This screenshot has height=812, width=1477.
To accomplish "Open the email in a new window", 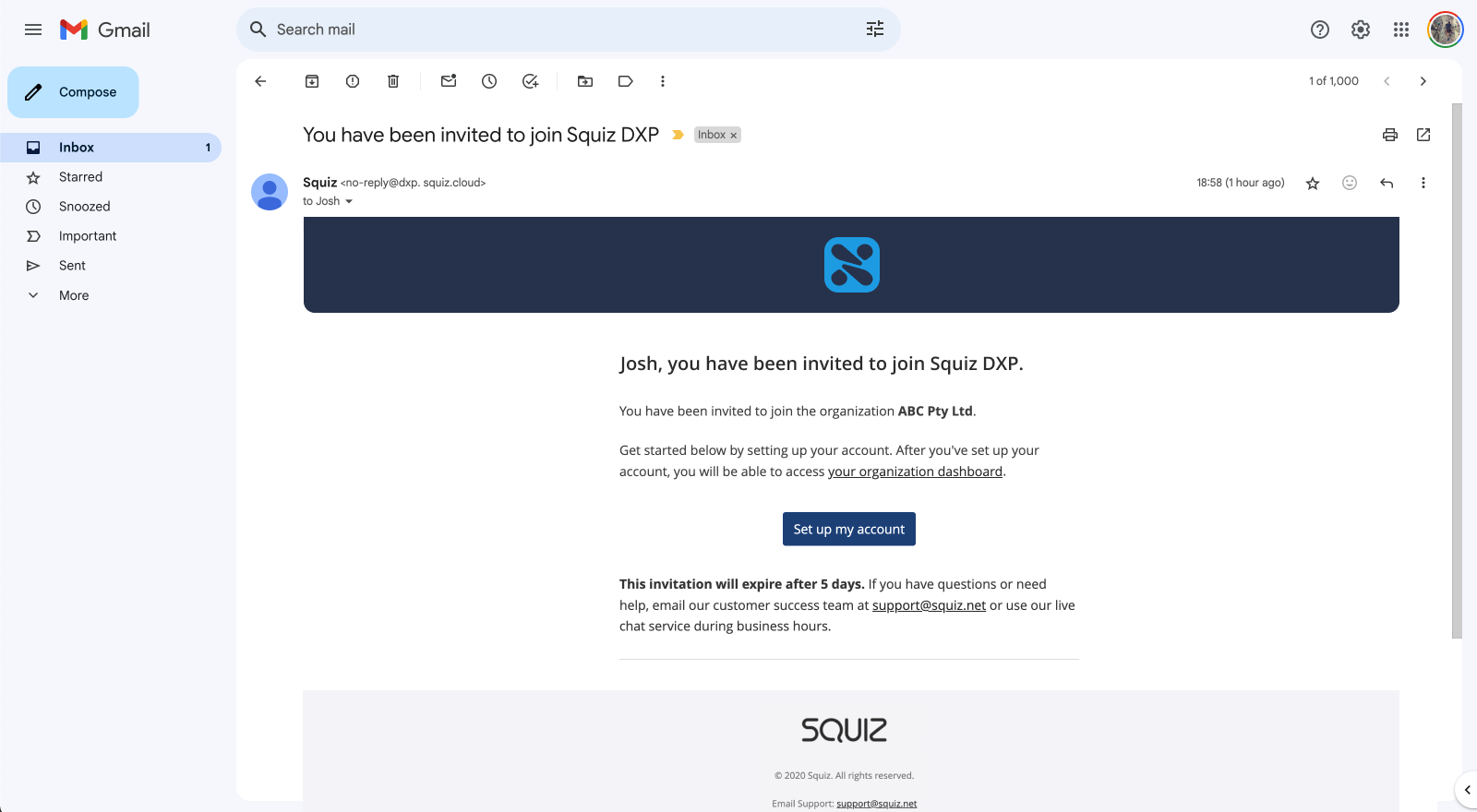I will click(1423, 135).
